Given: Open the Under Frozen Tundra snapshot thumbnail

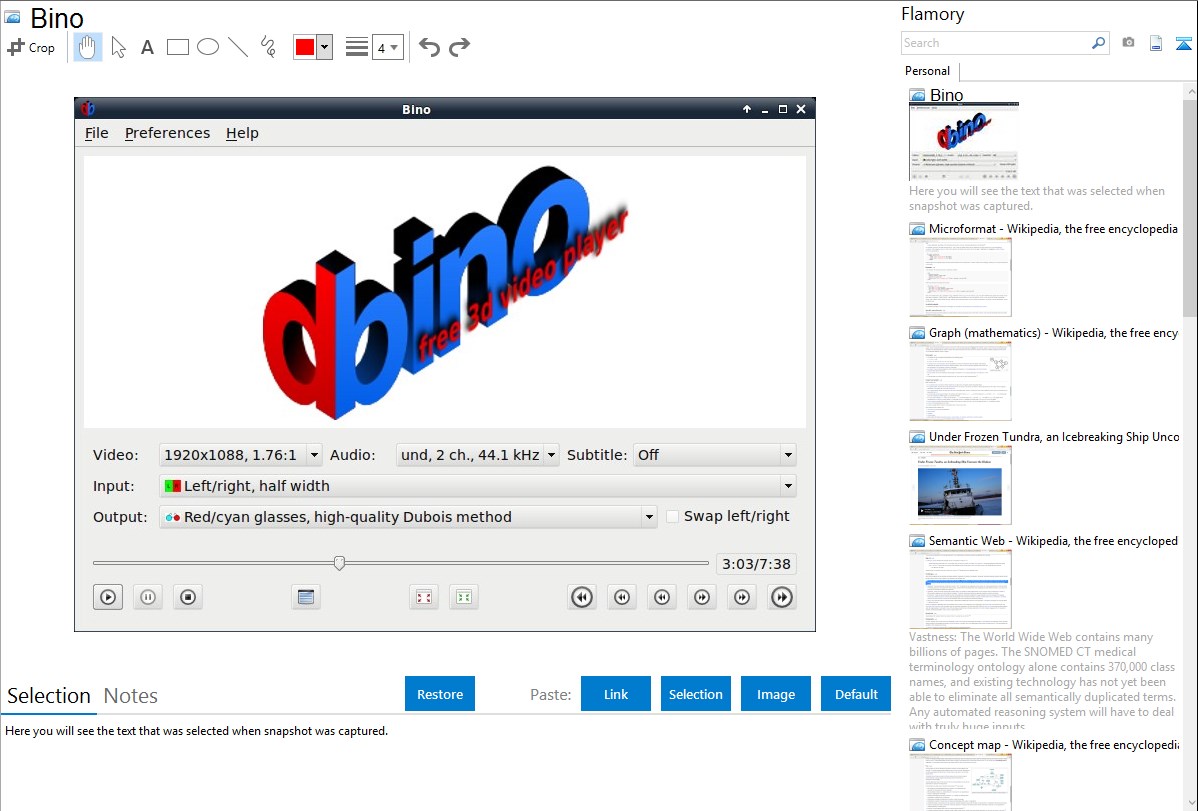Looking at the screenshot, I should pyautogui.click(x=960, y=485).
